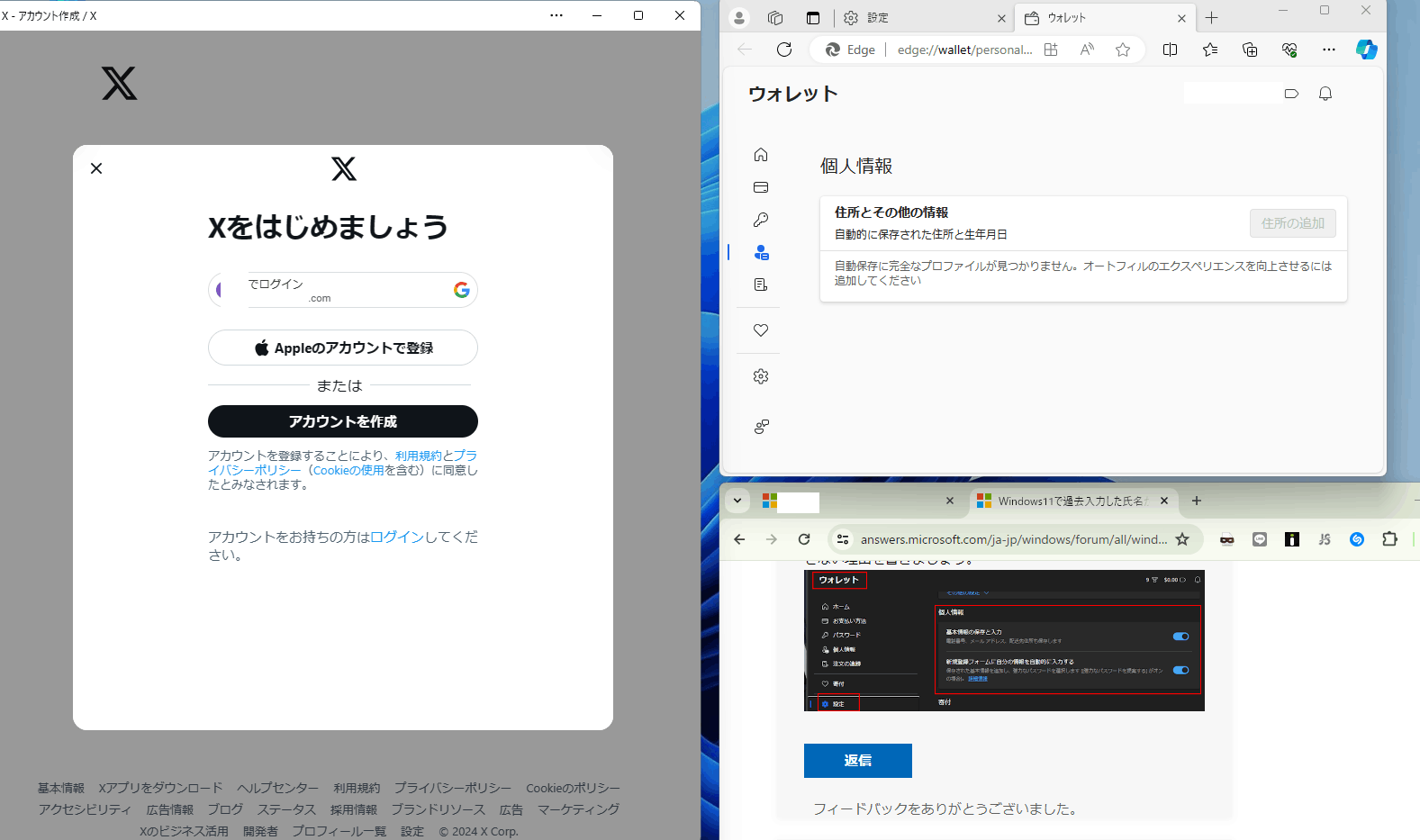Click the Shazam extension icon

coord(1357,539)
